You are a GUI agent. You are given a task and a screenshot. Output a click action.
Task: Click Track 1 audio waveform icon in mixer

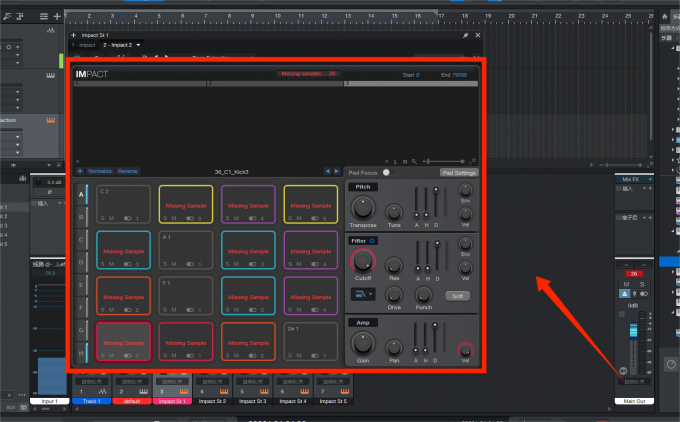click(x=102, y=391)
